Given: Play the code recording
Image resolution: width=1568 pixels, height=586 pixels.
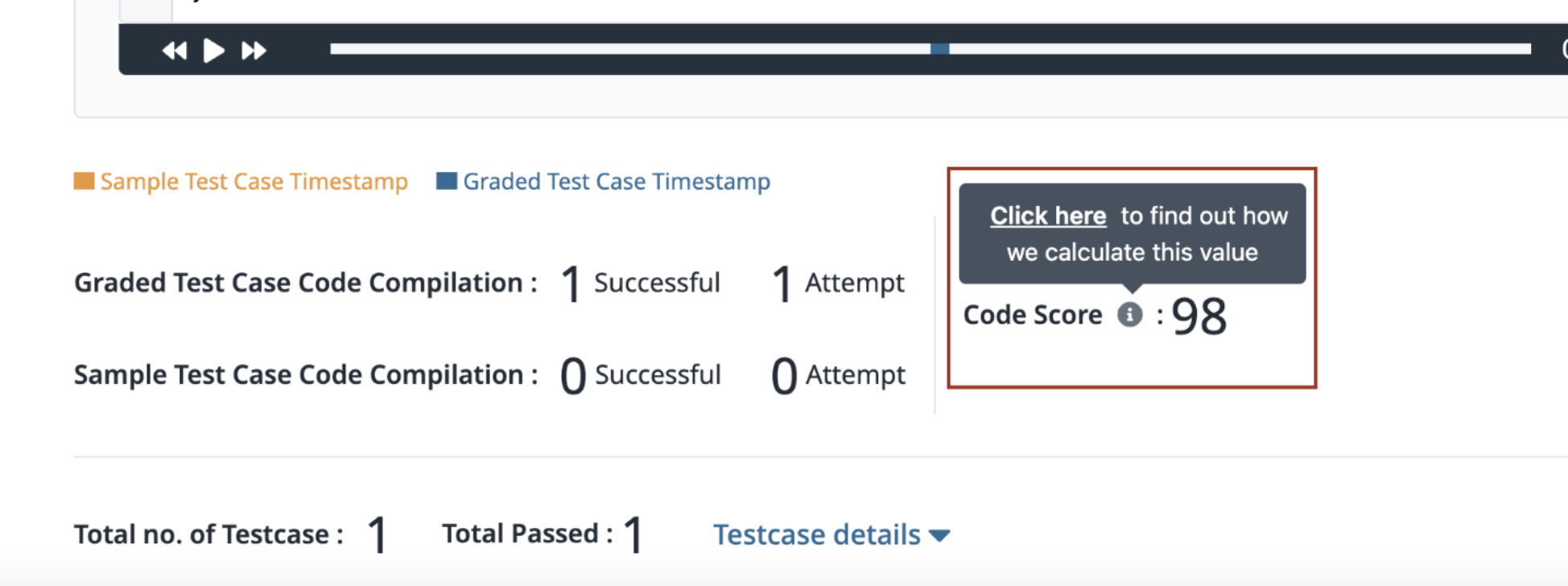Looking at the screenshot, I should 213,51.
